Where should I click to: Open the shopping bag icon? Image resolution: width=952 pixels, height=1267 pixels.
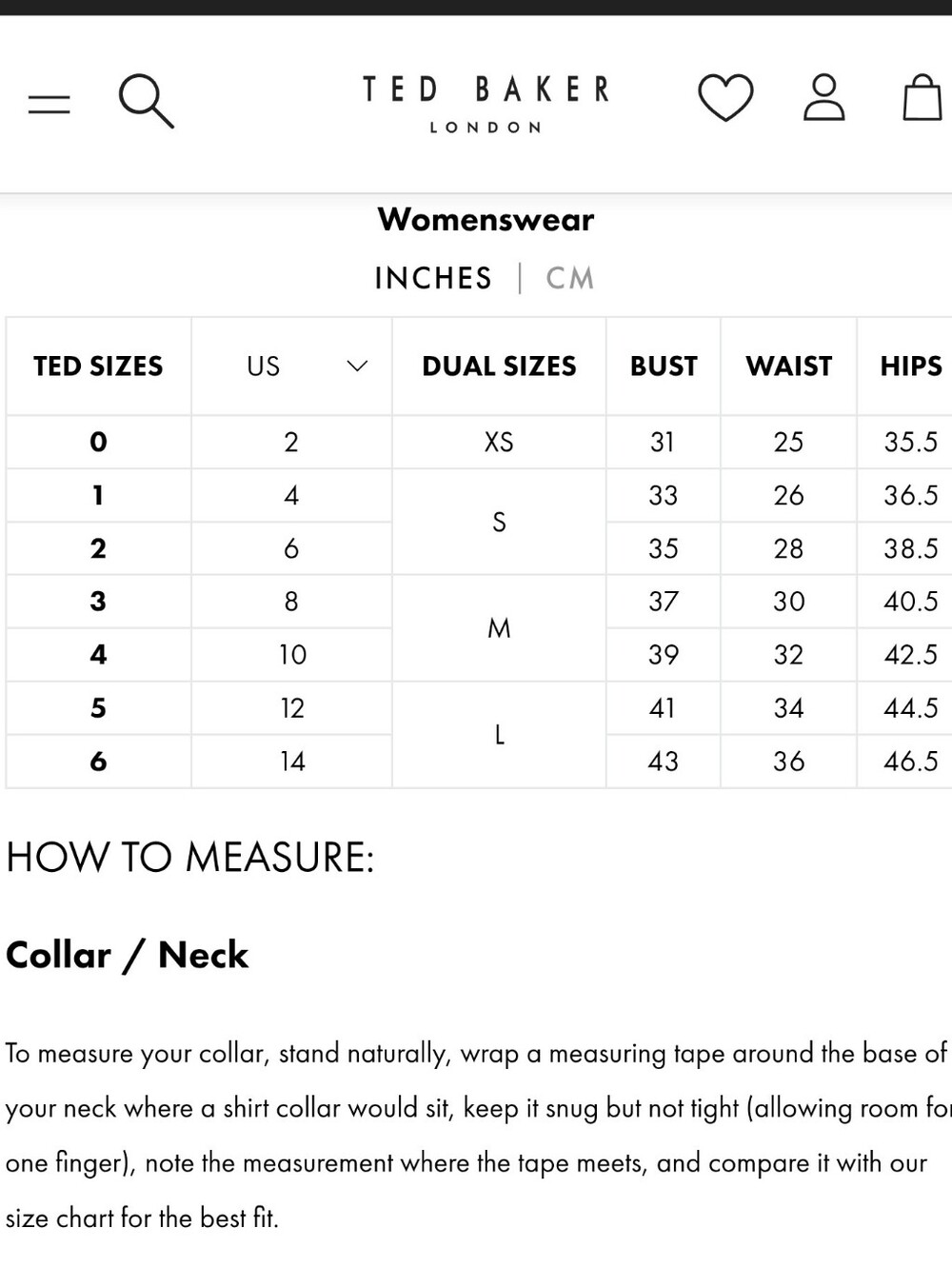point(922,97)
